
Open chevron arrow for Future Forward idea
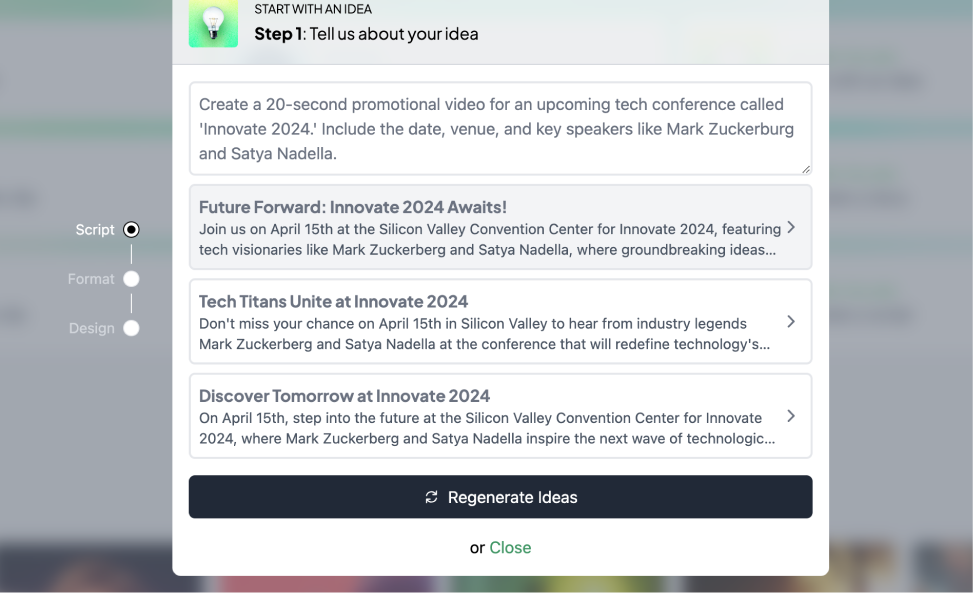click(x=791, y=228)
